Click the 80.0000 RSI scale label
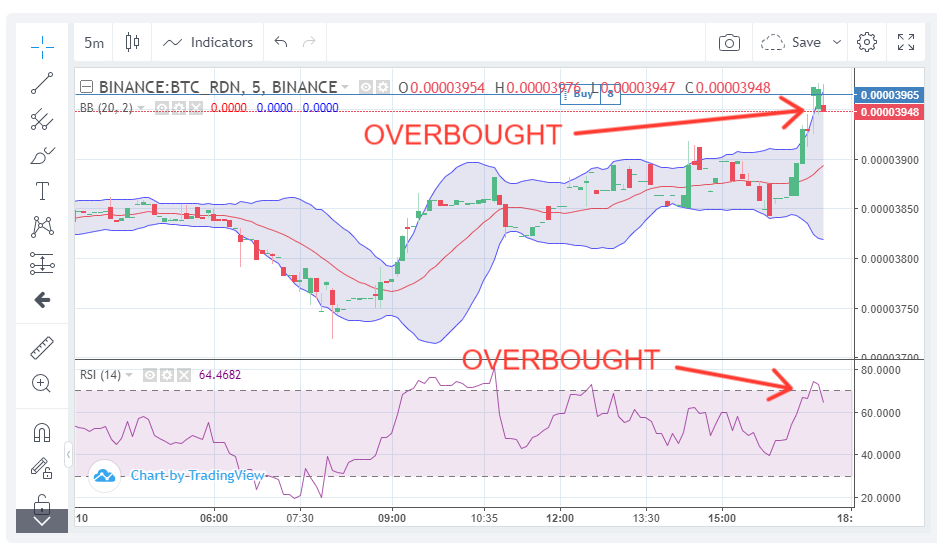The image size is (937, 546). pyautogui.click(x=880, y=370)
